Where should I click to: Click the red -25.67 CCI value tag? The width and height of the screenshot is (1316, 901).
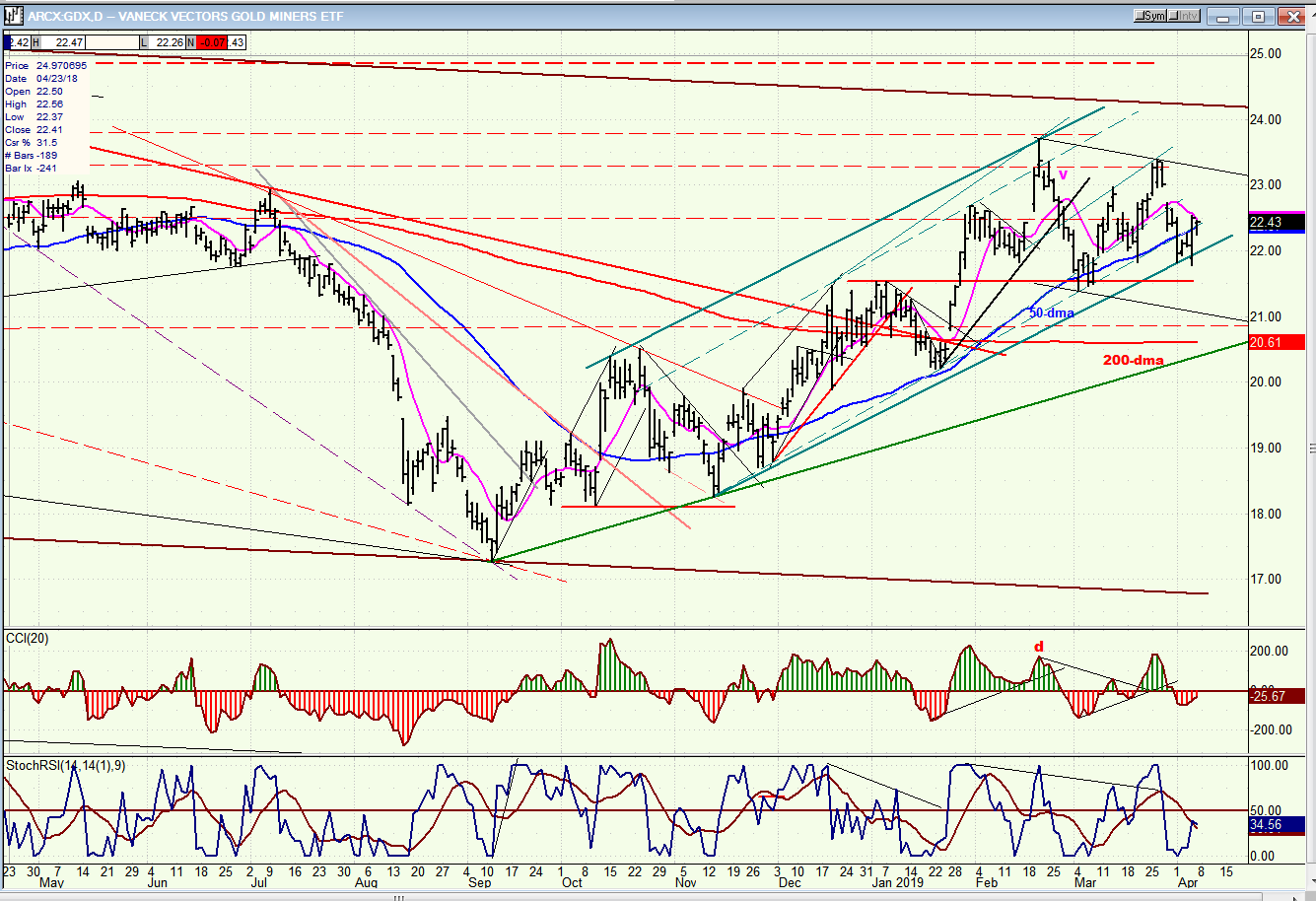(1272, 696)
